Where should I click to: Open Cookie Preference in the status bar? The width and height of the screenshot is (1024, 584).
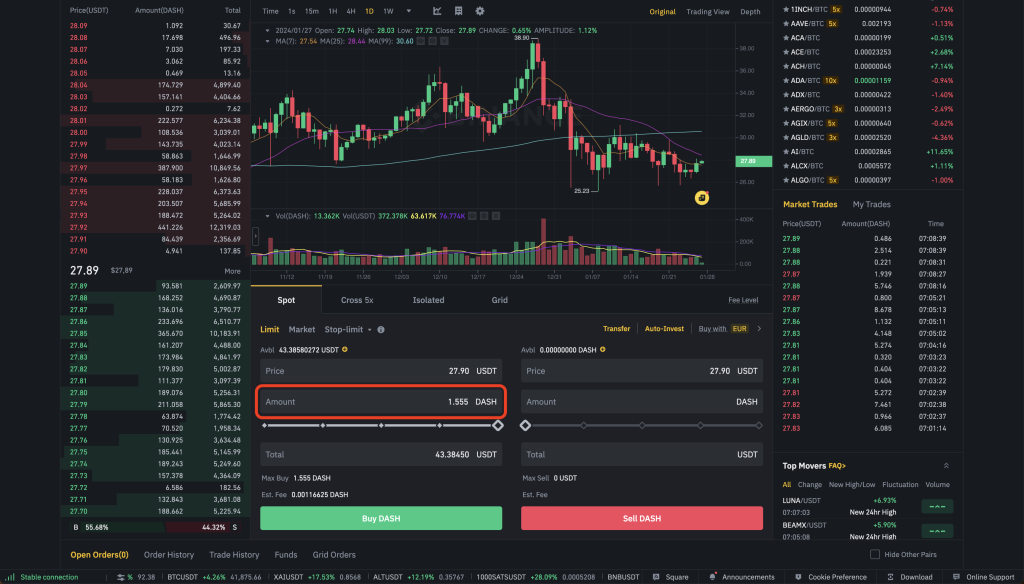[x=831, y=577]
